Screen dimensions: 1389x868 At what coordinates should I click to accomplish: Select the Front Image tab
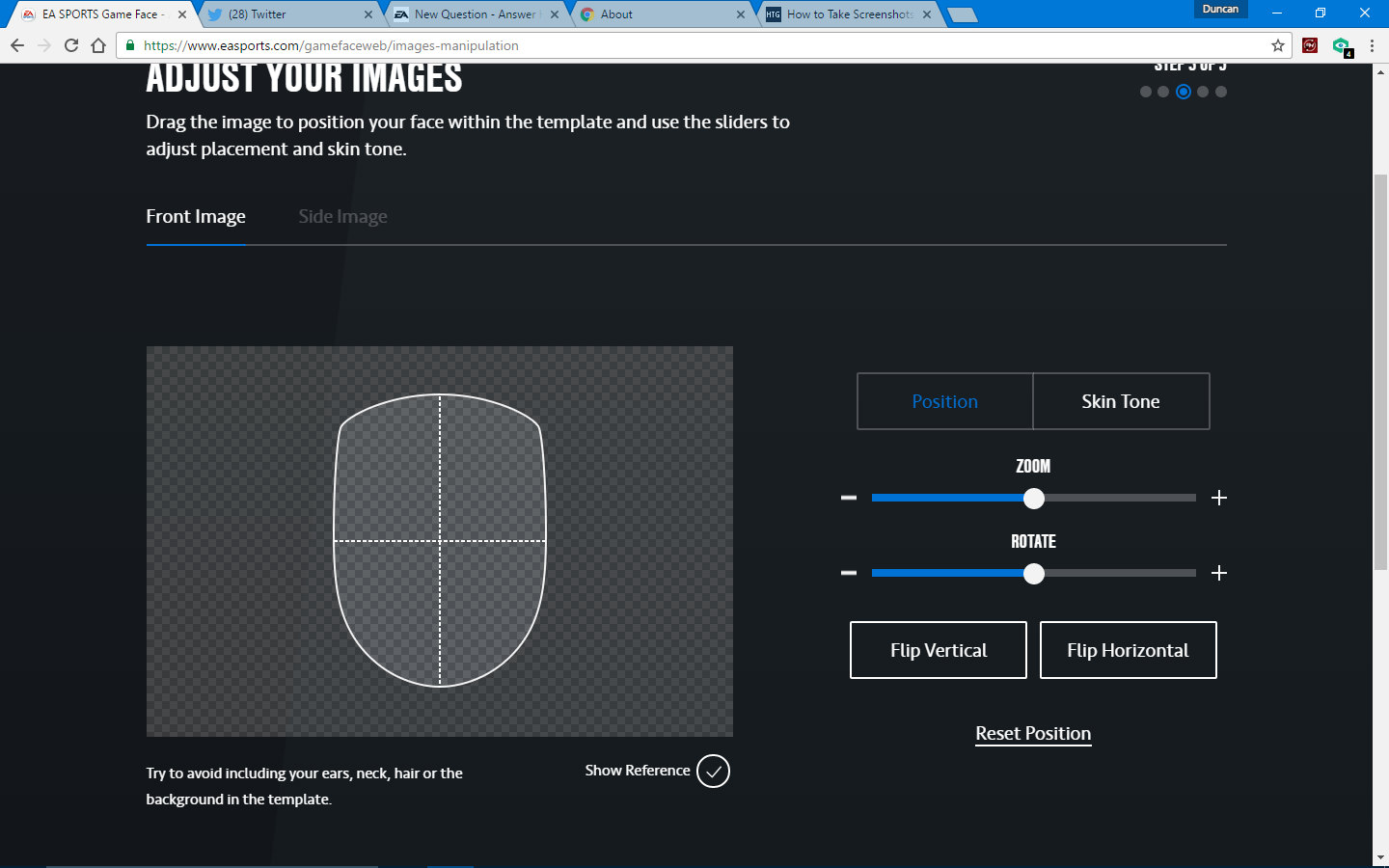[x=196, y=217]
